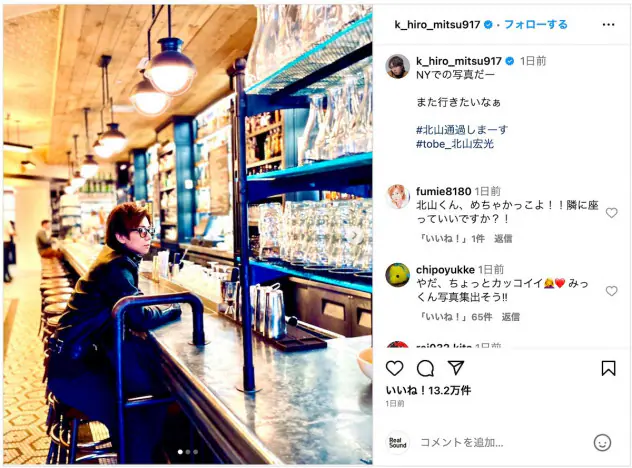Select the second carousel dot indicator
Viewport: 632px width, 468px height.
click(x=188, y=452)
